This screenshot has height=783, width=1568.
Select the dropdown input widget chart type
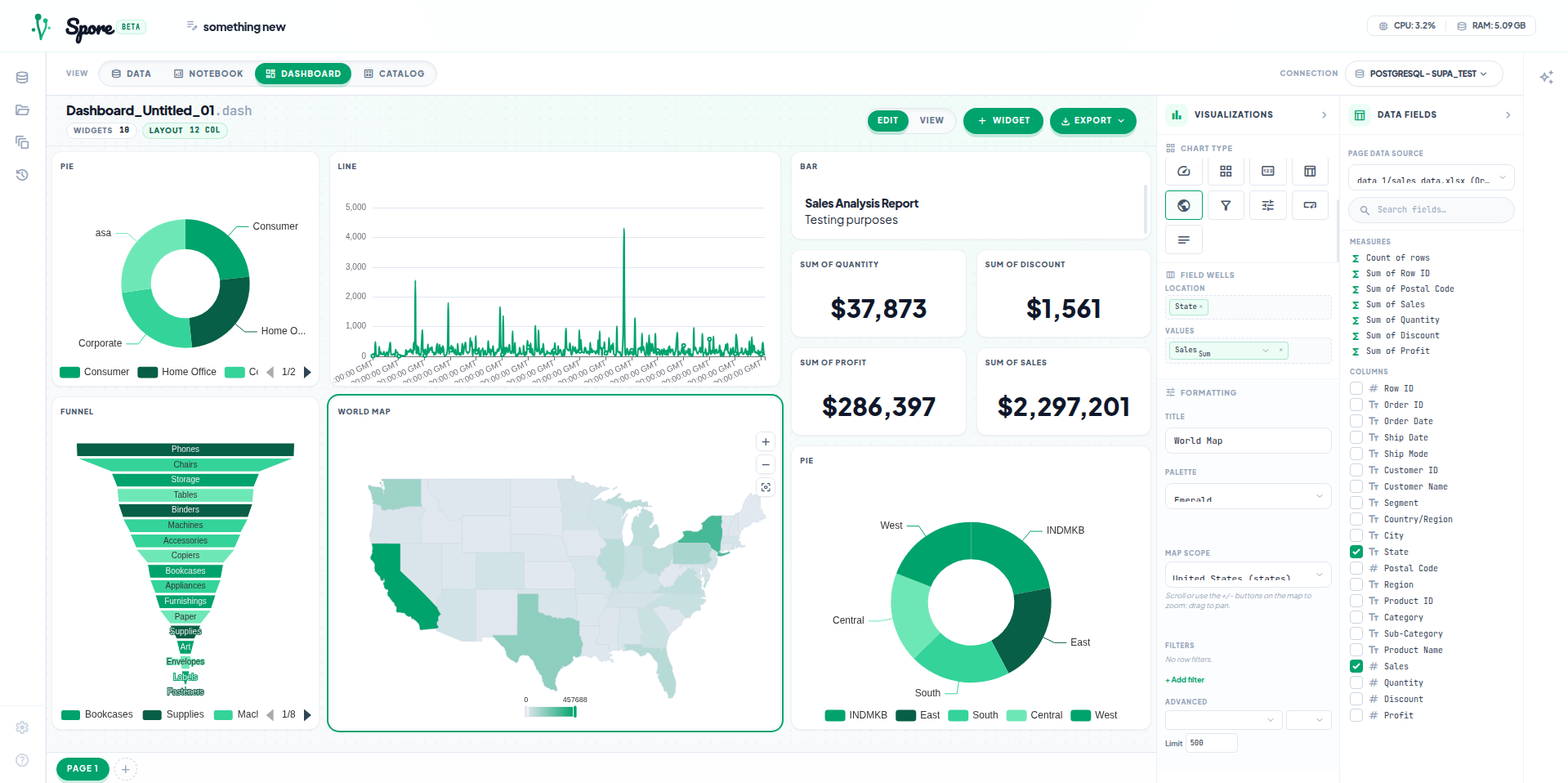pyautogui.click(x=1310, y=205)
